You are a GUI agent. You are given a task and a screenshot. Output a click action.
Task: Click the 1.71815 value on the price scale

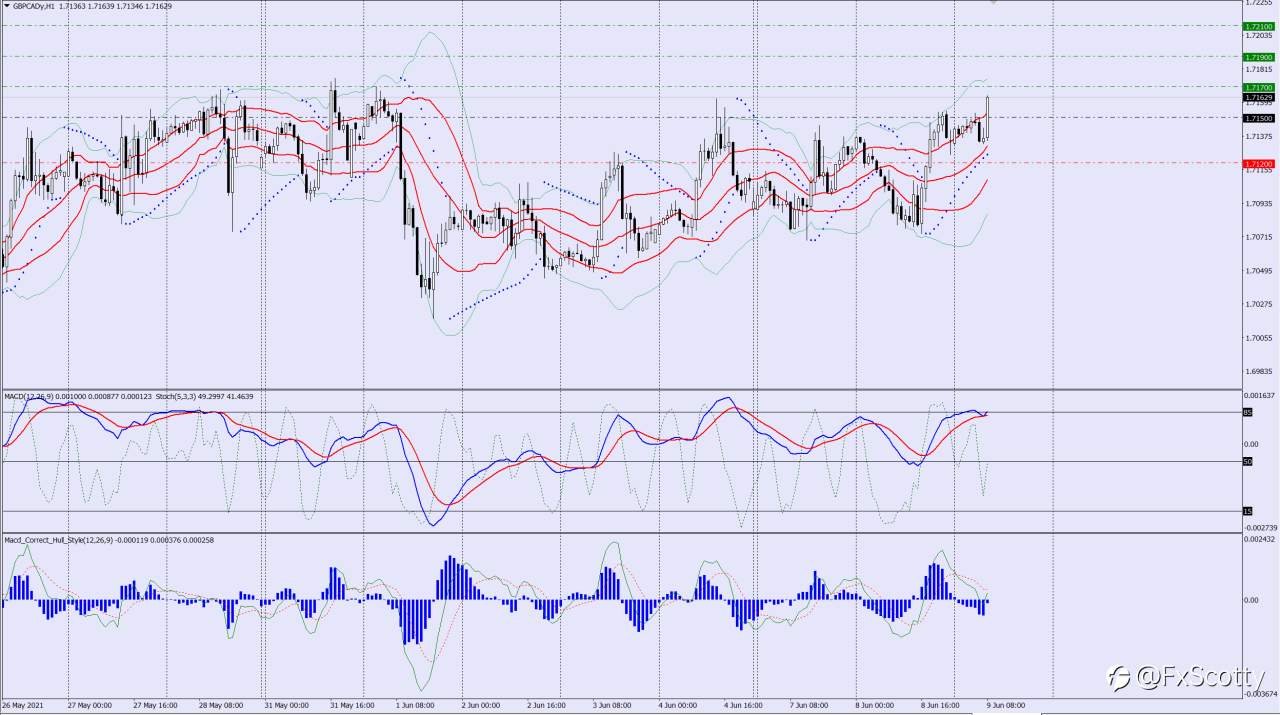tap(1258, 69)
